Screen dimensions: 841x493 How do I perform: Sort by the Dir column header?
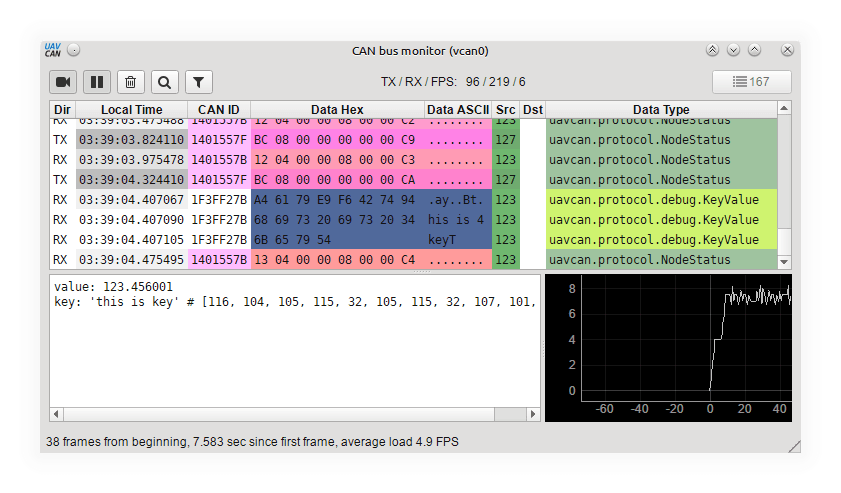pyautogui.click(x=62, y=109)
